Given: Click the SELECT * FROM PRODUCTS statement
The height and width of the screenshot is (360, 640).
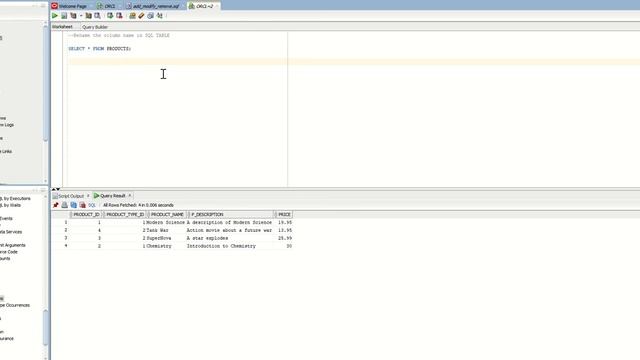Looking at the screenshot, I should [x=100, y=49].
